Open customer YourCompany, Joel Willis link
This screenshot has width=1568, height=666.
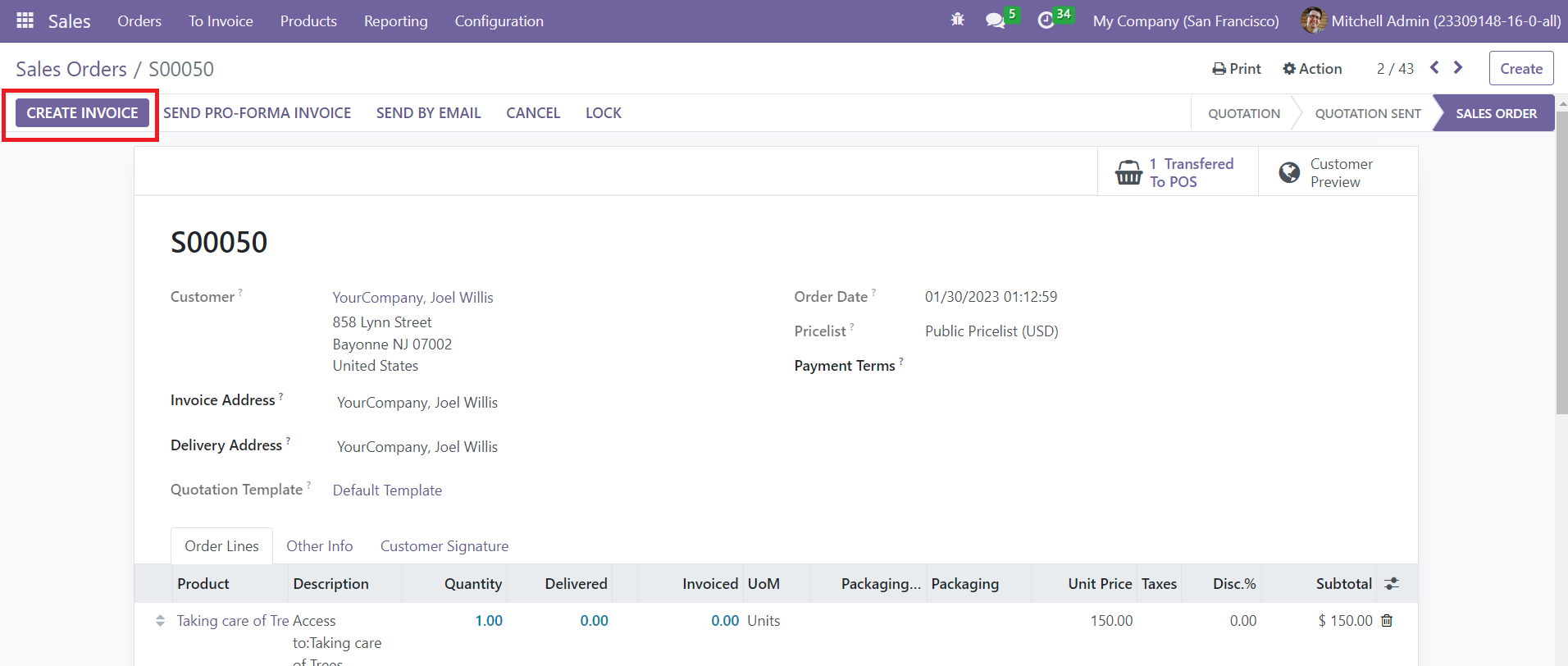(x=413, y=297)
